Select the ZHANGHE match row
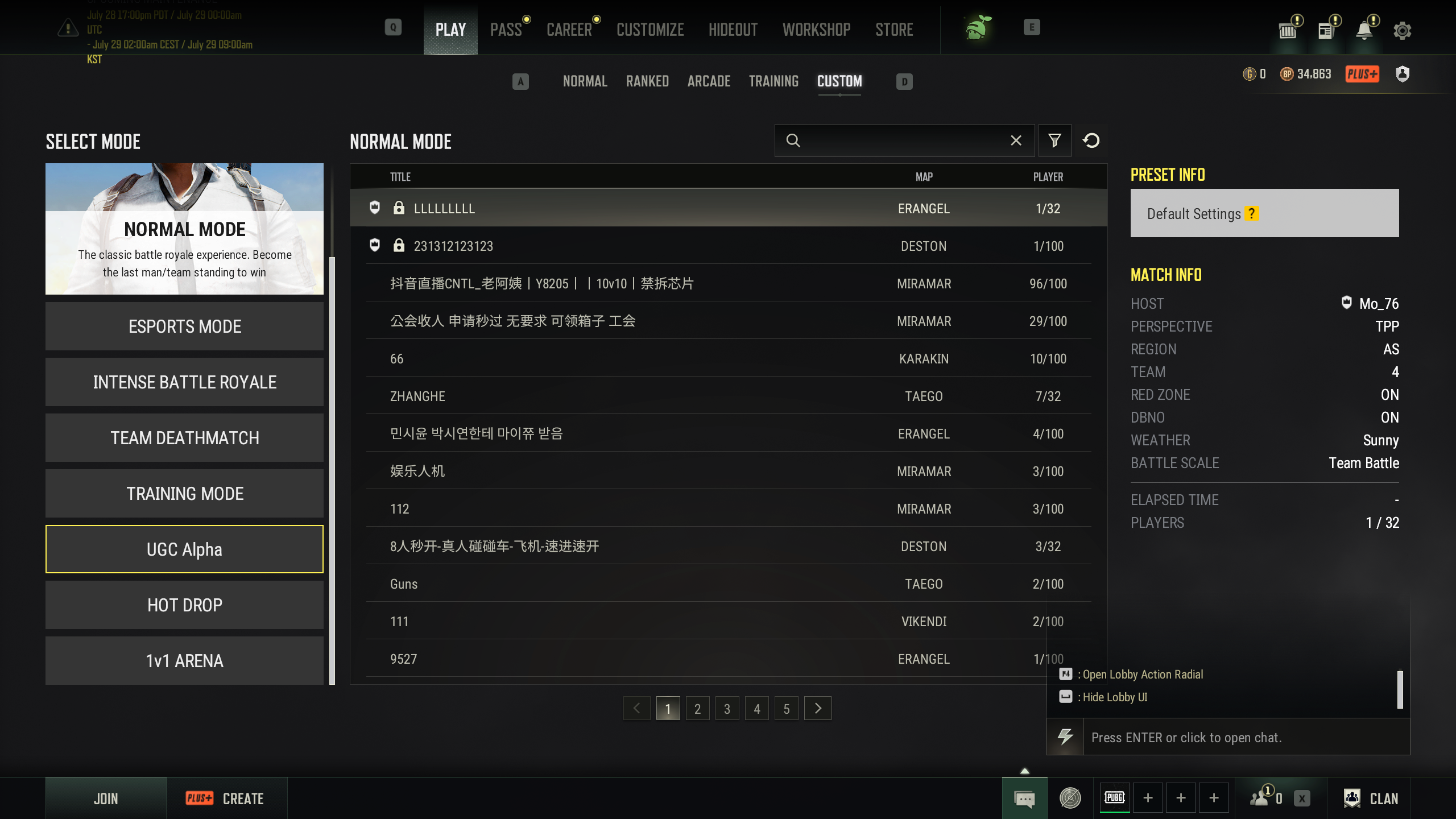 click(x=729, y=396)
